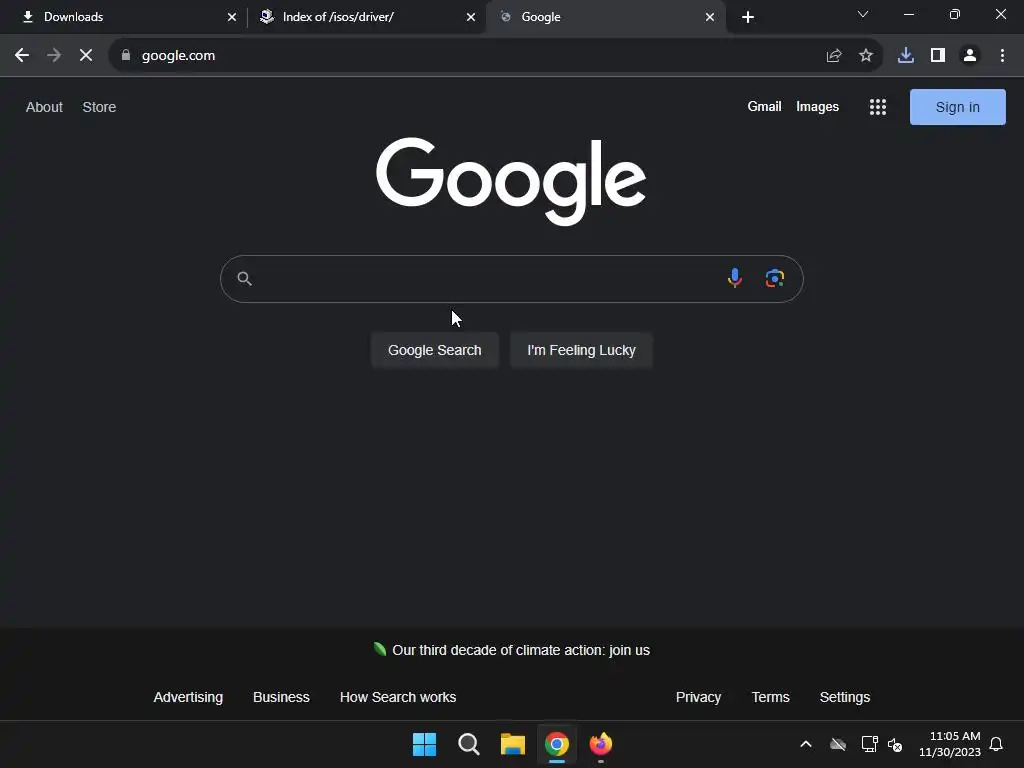Open Chrome's three-dot menu

[x=1002, y=56]
